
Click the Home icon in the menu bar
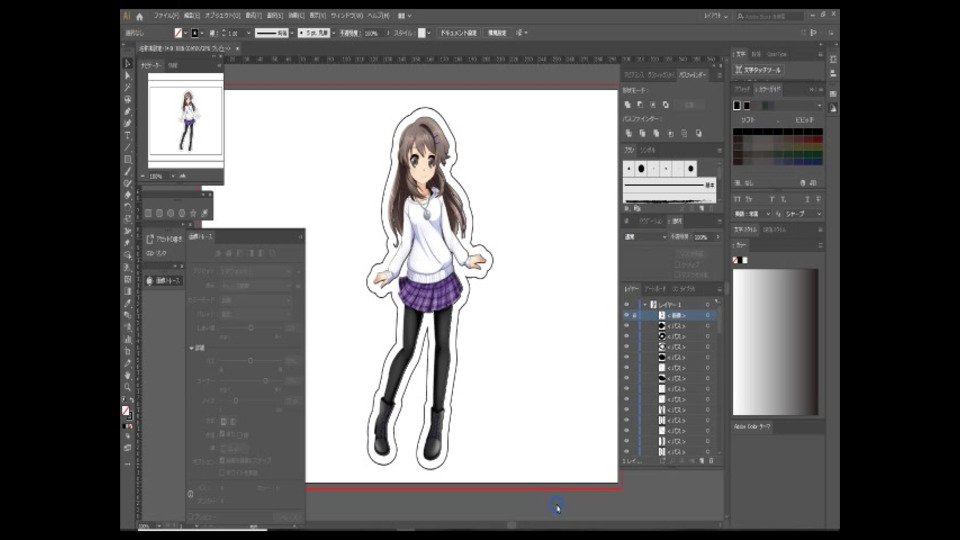140,17
